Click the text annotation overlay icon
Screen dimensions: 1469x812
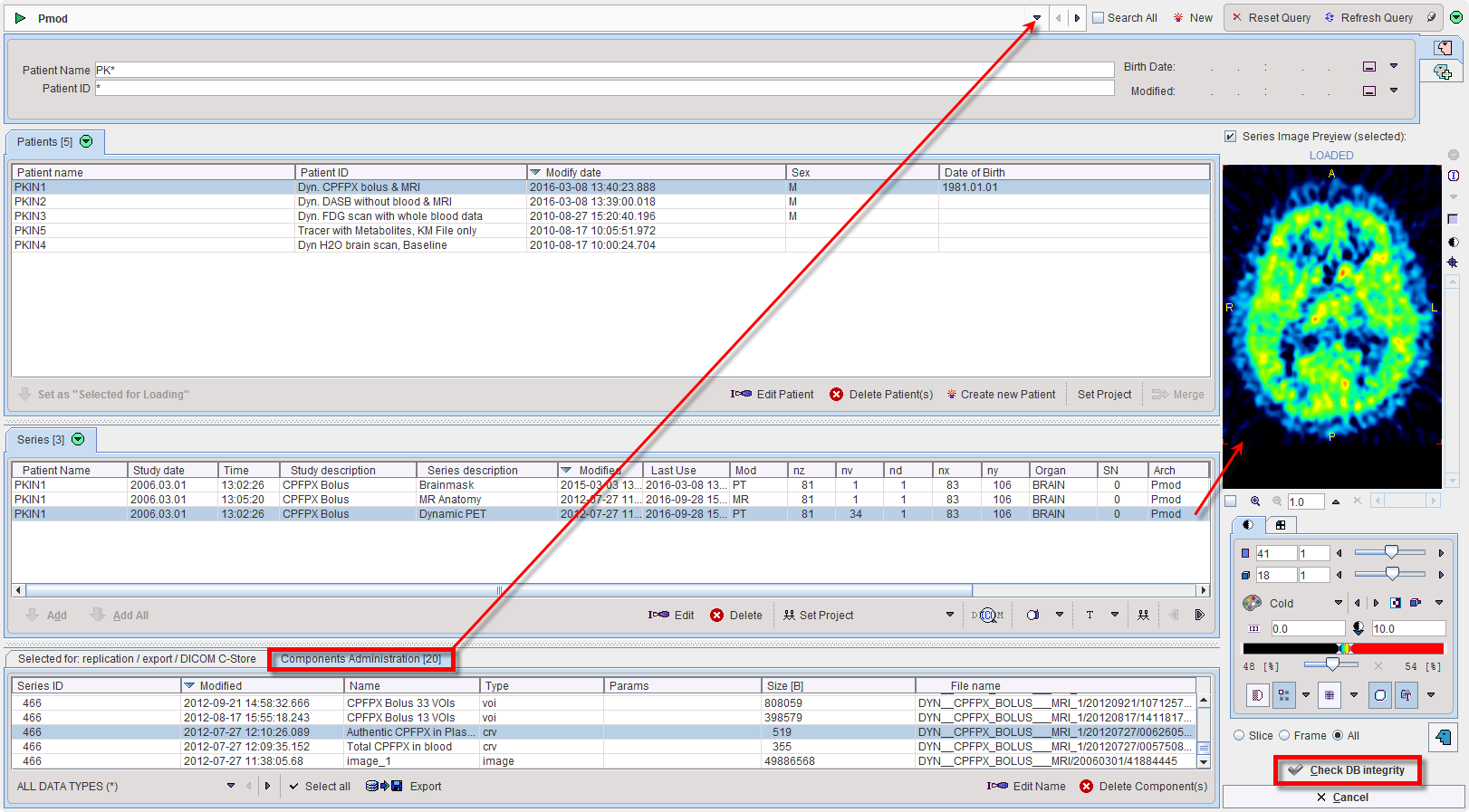[x=1406, y=695]
